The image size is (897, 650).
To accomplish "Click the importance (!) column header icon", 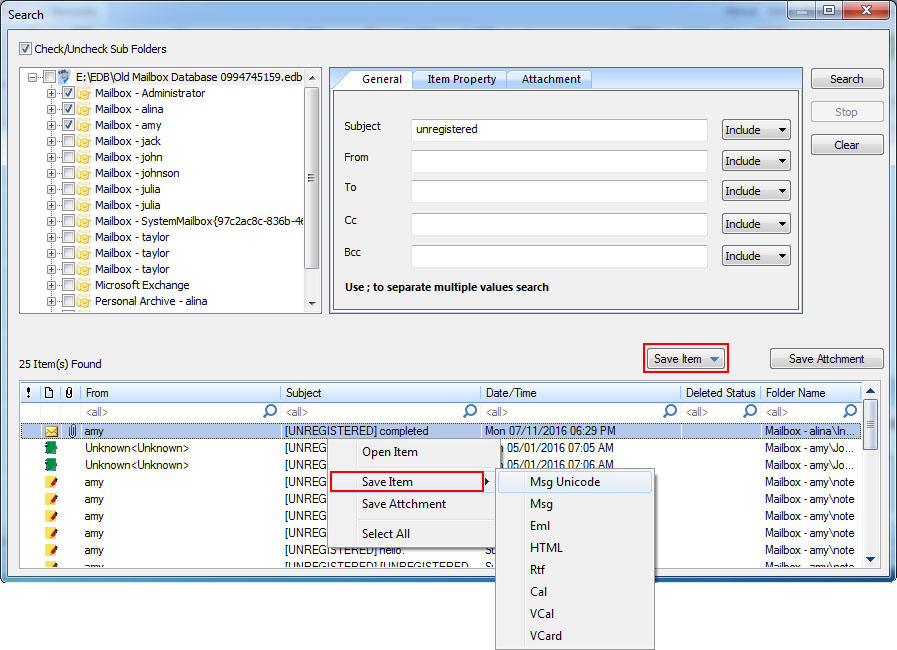I will [x=28, y=393].
